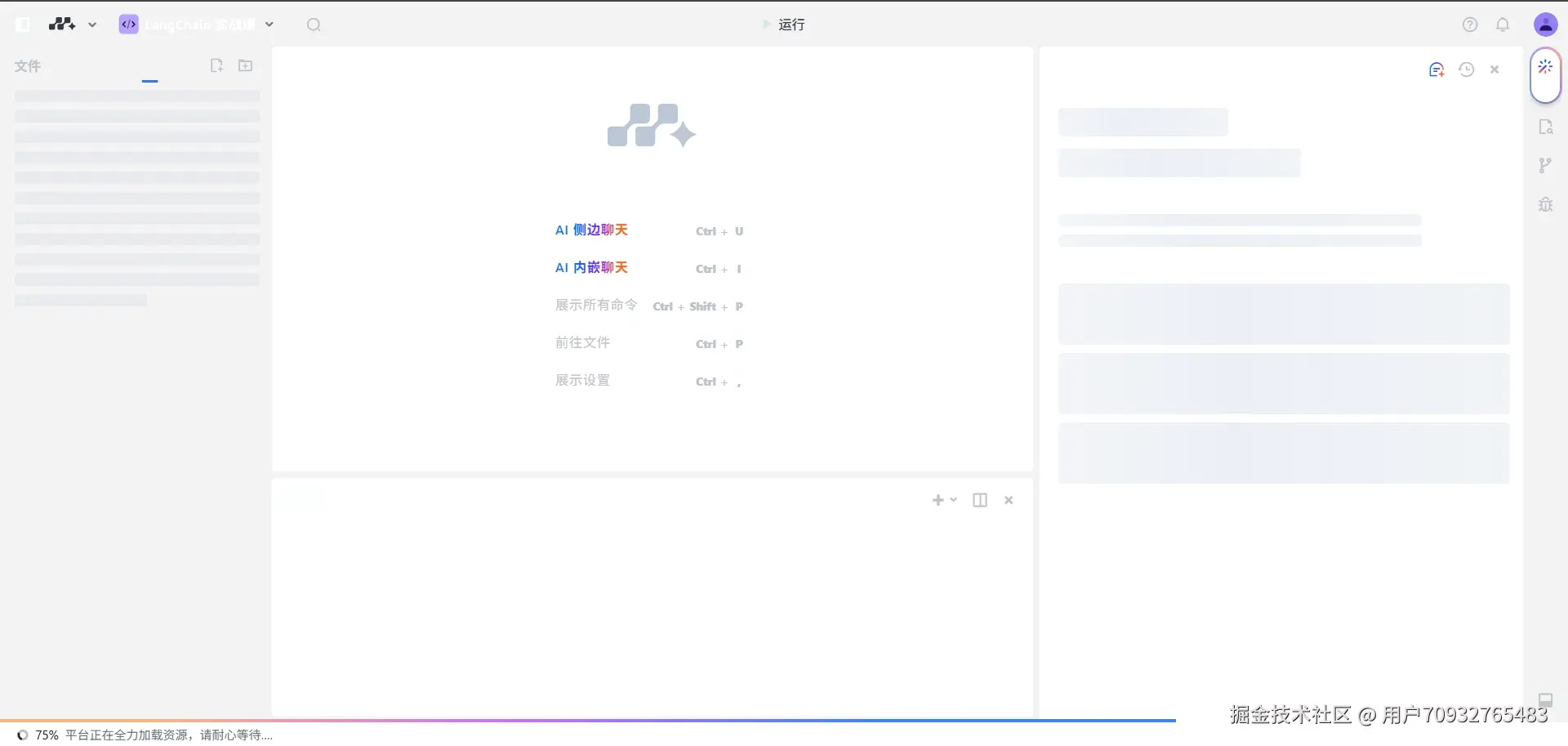Image resolution: width=1568 pixels, height=746 pixels.
Task: Open the LangChain 实战课 project dropdown
Action: coord(269,25)
